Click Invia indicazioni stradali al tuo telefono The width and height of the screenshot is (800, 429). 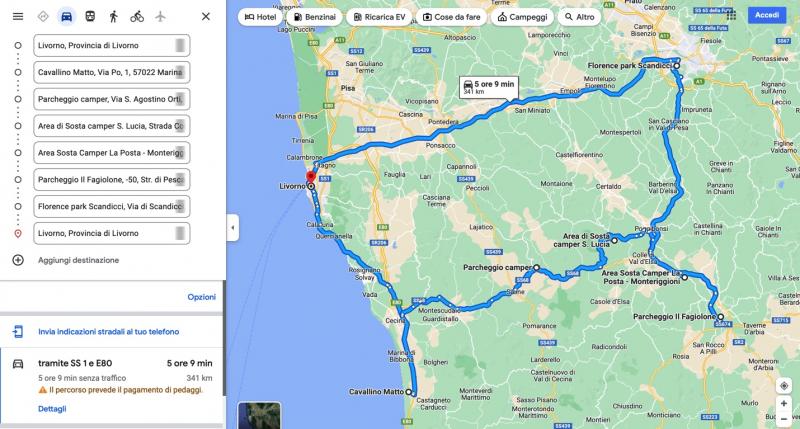click(x=109, y=332)
